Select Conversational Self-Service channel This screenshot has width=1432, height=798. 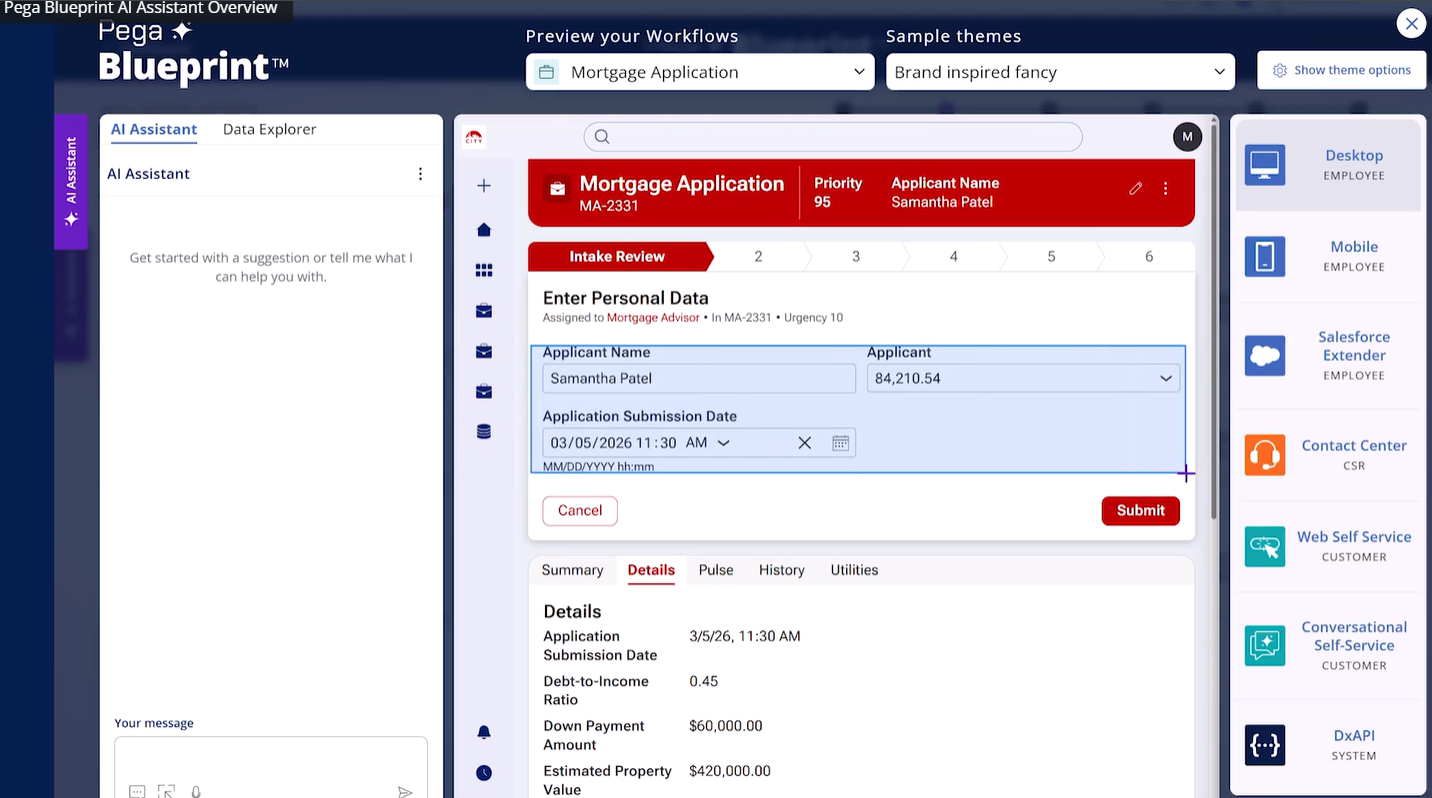[1327, 645]
